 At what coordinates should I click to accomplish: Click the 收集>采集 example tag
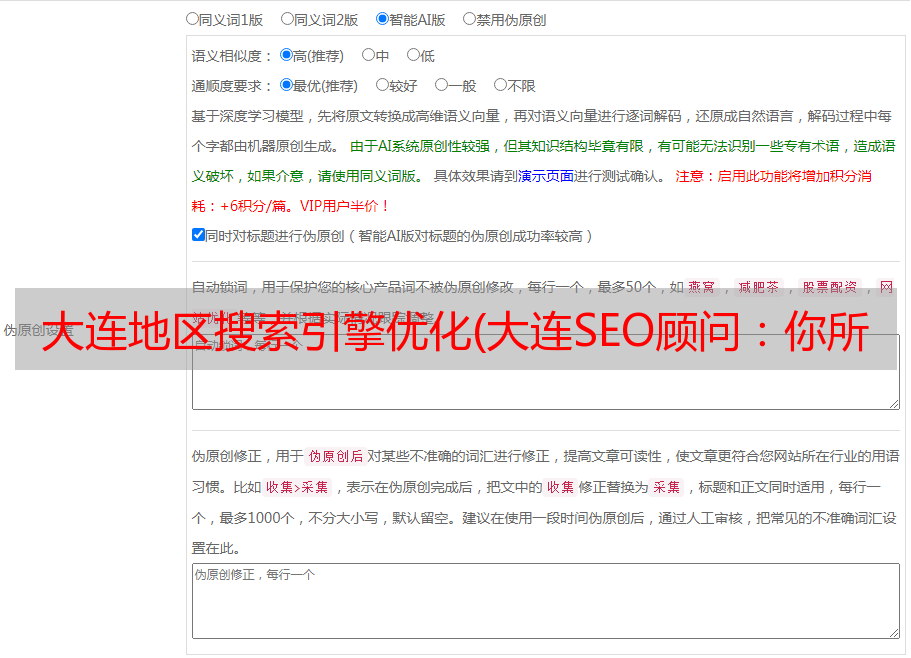point(297,487)
